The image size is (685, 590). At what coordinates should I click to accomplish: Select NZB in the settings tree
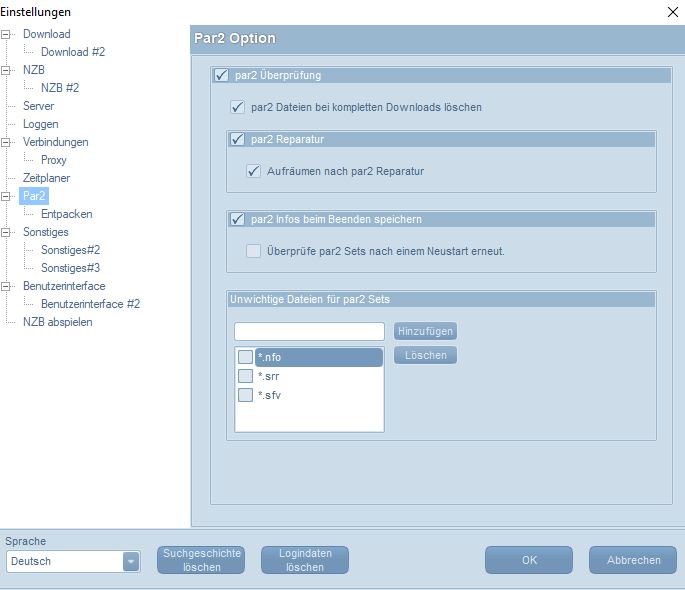(x=34, y=70)
